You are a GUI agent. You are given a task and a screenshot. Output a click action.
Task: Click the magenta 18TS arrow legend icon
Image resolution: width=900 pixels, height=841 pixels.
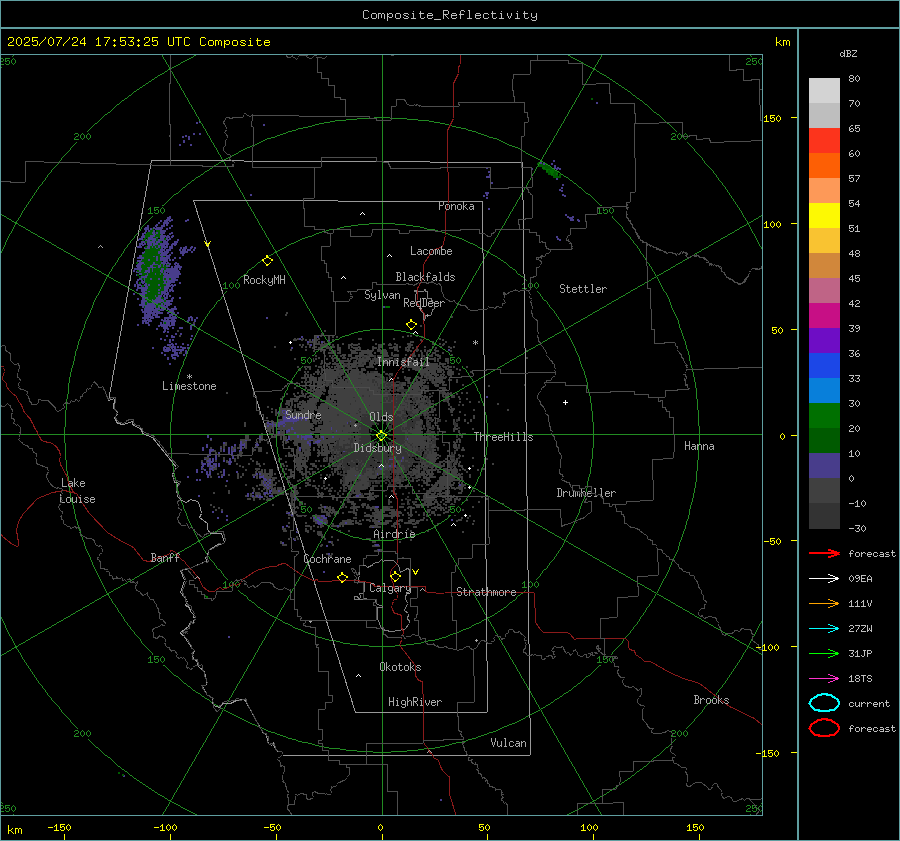pyautogui.click(x=824, y=679)
